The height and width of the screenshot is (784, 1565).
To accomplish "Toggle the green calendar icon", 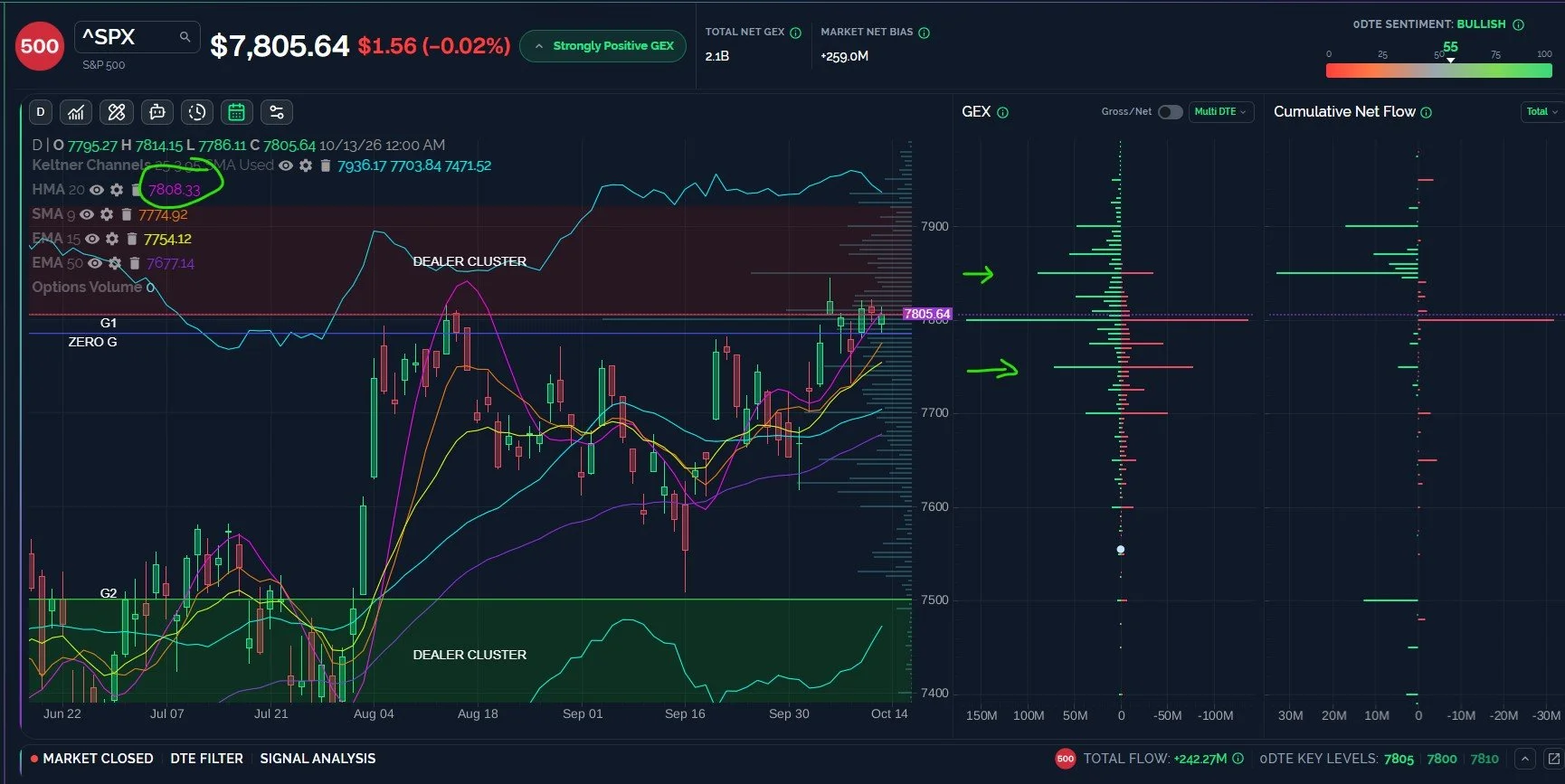I will 236,112.
